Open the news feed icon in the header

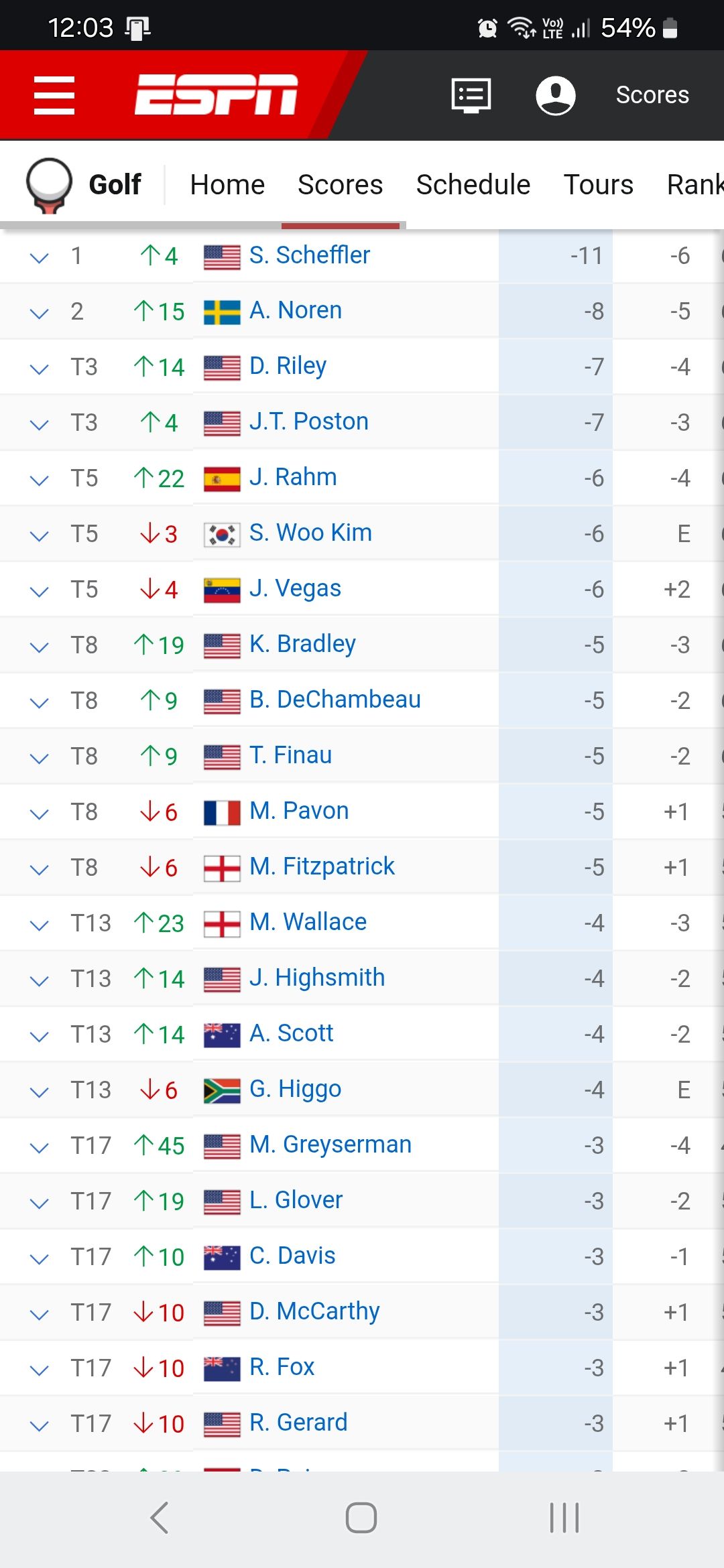(471, 95)
